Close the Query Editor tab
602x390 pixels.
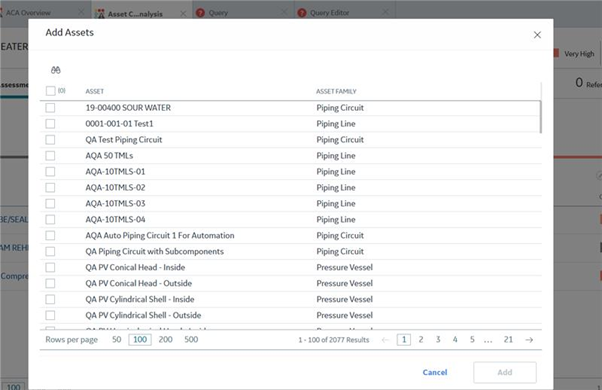coord(385,13)
